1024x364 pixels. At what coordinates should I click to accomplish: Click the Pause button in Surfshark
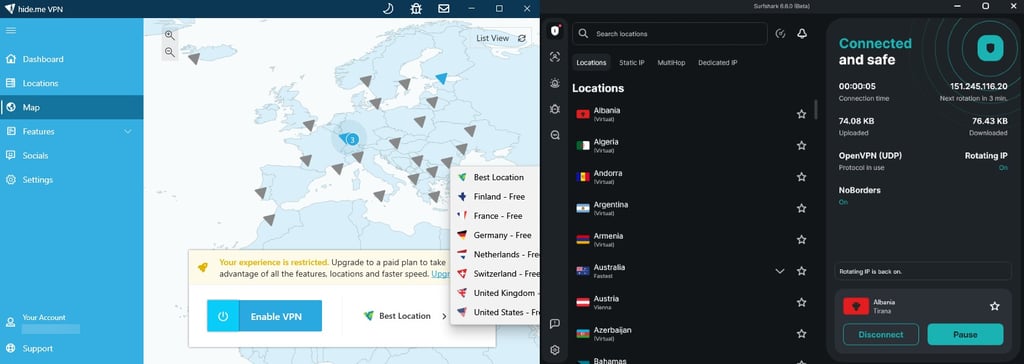965,335
